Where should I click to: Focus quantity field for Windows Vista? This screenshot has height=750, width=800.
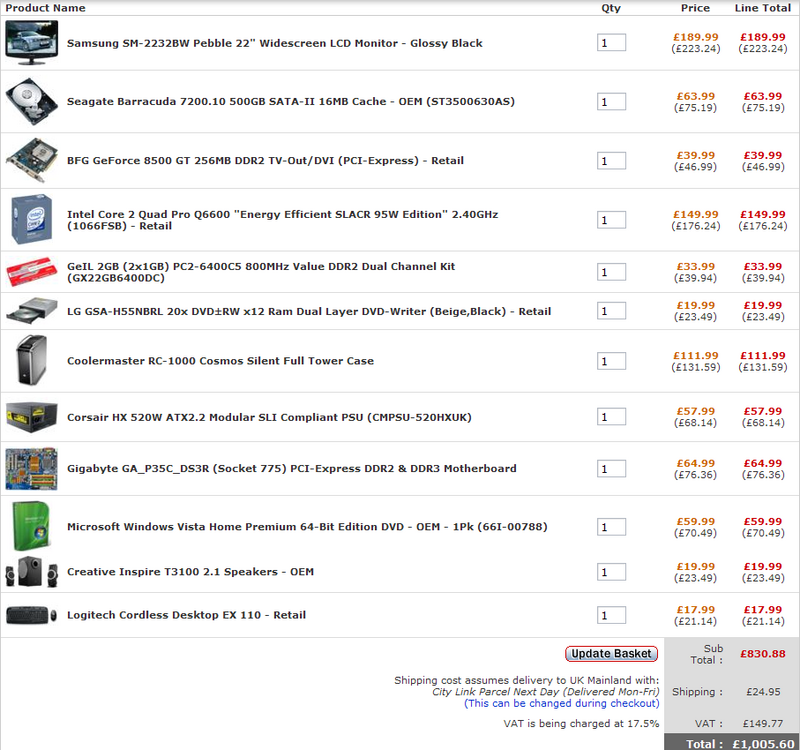coord(611,527)
